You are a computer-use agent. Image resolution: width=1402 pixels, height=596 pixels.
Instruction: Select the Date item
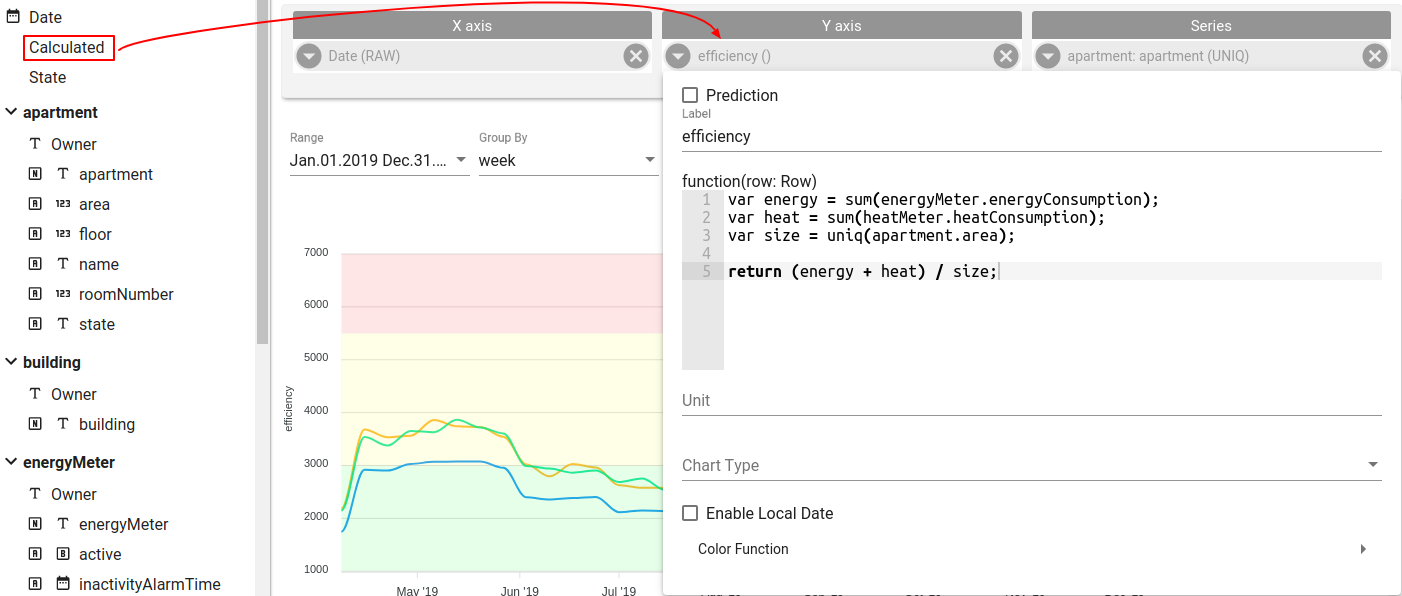(x=45, y=17)
